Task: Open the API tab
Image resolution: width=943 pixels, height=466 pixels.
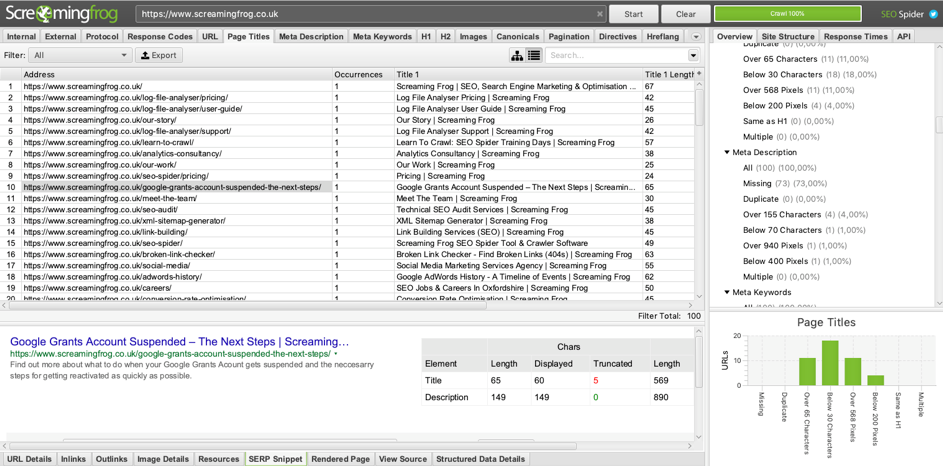Action: (x=903, y=37)
